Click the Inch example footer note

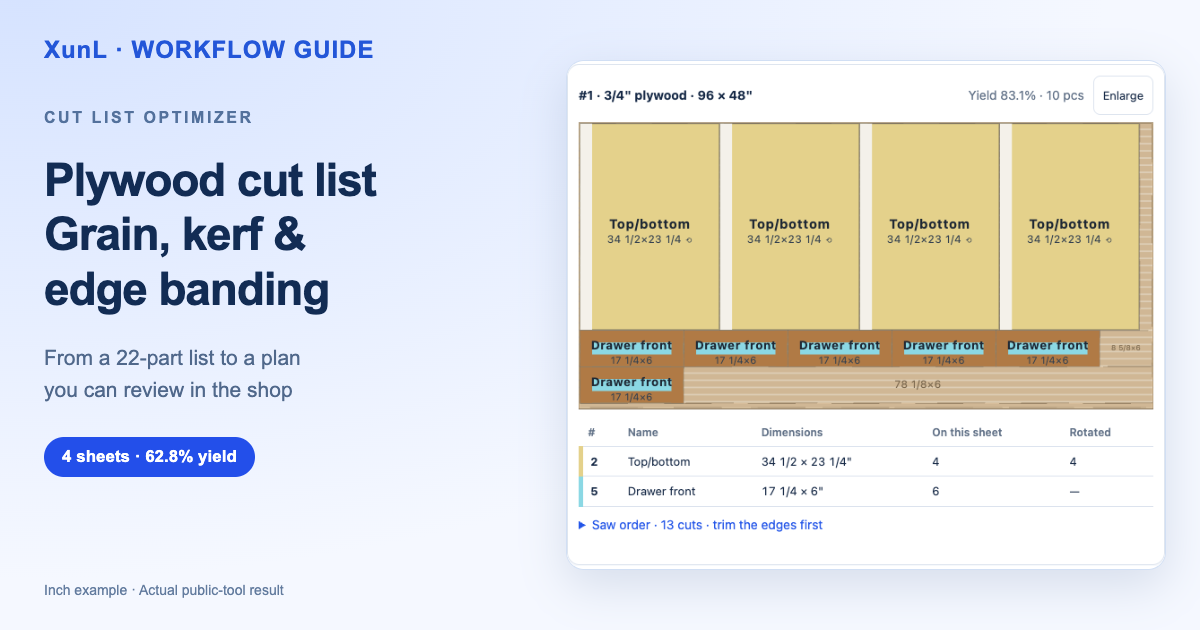pyautogui.click(x=164, y=590)
